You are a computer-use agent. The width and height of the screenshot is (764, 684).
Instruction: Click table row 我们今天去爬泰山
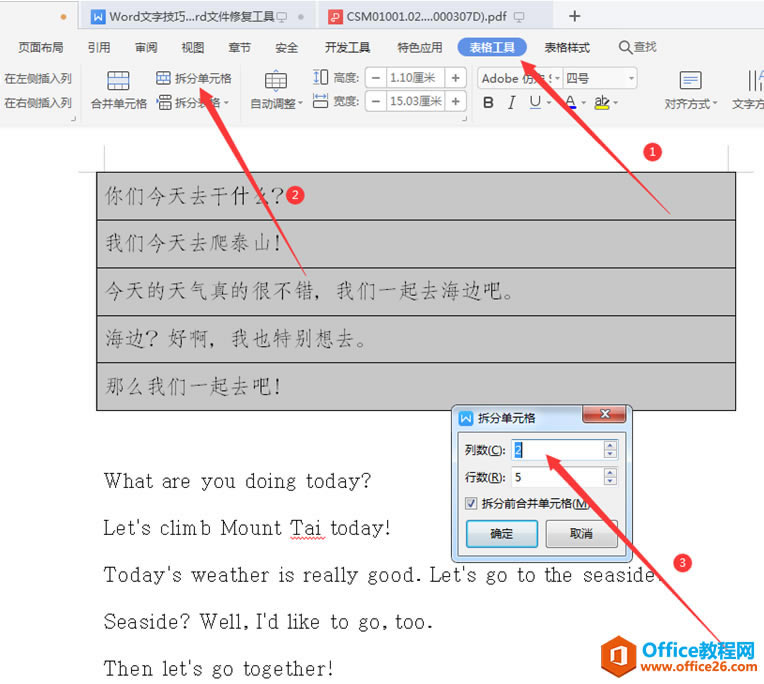(416, 244)
